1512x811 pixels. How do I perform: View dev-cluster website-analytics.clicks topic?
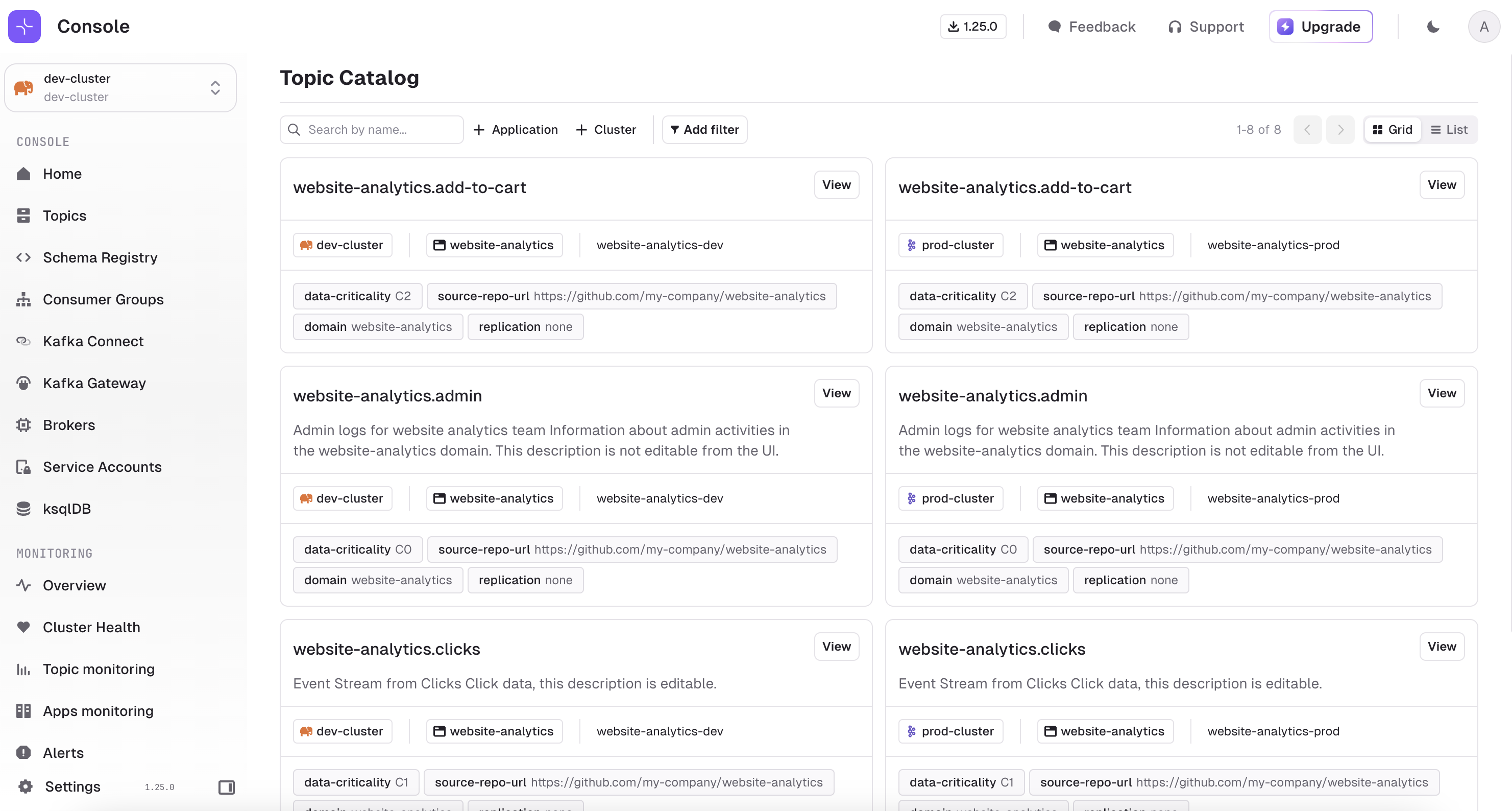click(x=837, y=647)
